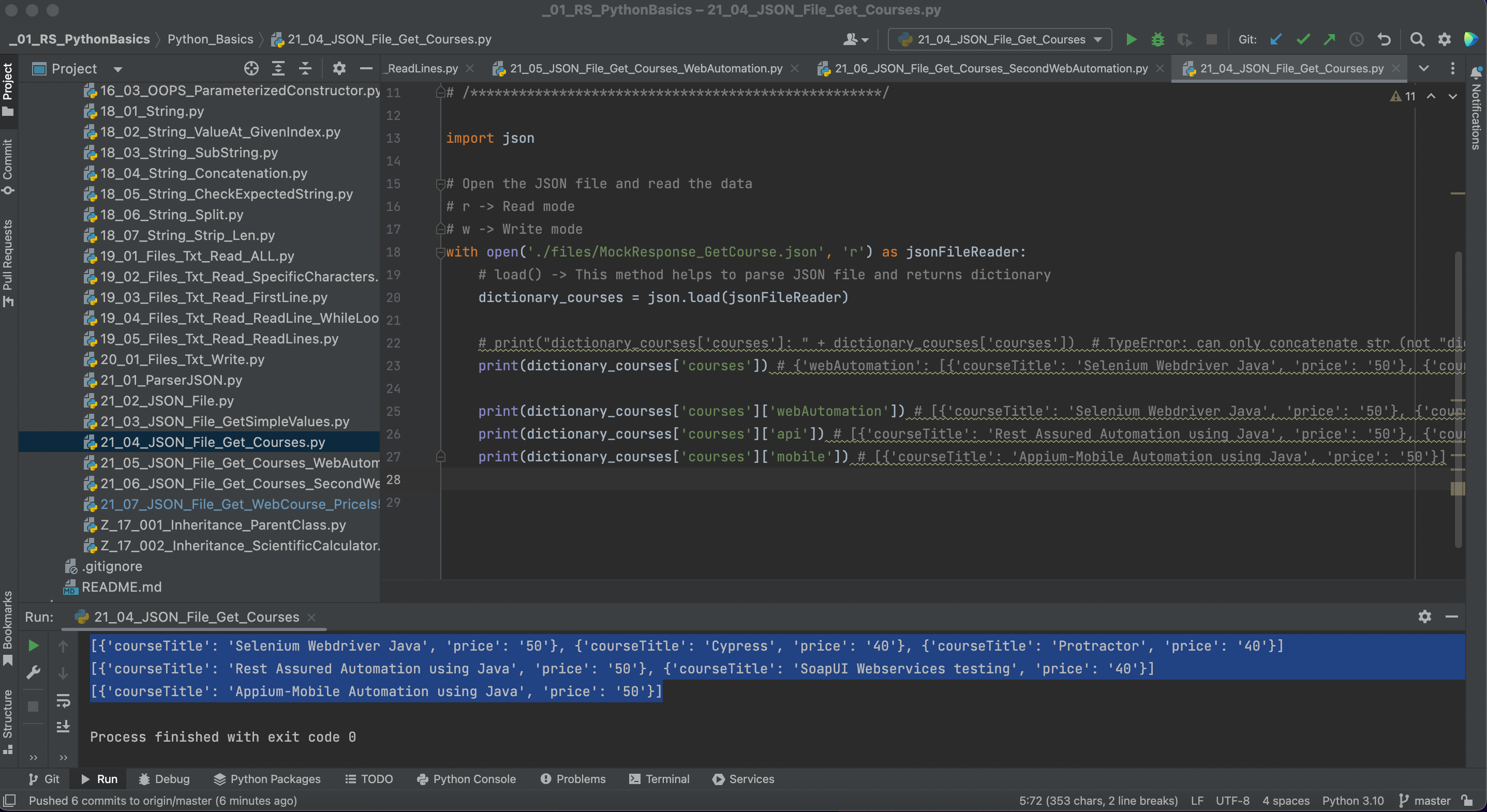Run with coverage icon in toolbar
Image resolution: width=1487 pixels, height=812 pixels.
point(1184,39)
